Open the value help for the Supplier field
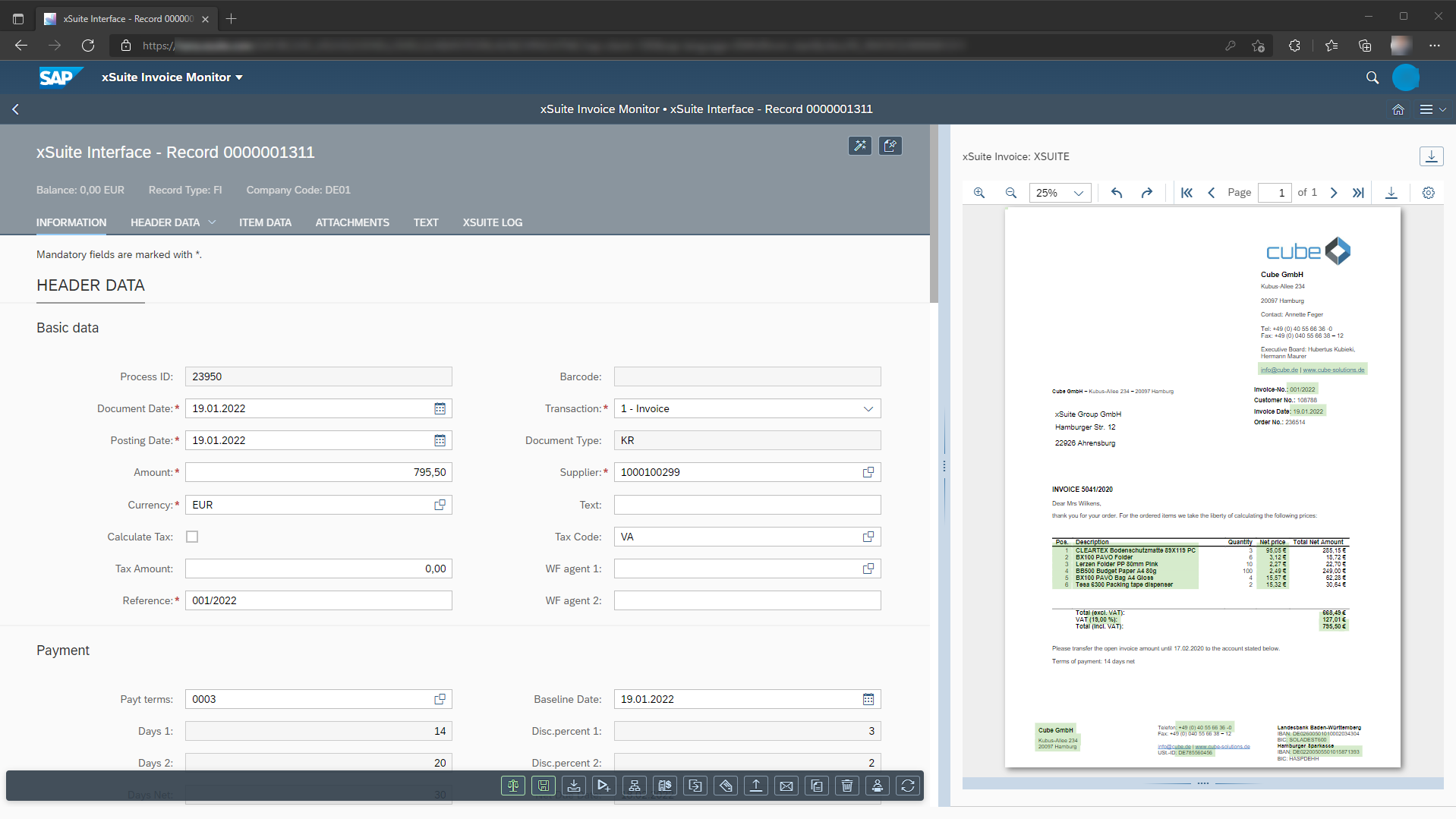This screenshot has height=819, width=1456. (x=868, y=471)
